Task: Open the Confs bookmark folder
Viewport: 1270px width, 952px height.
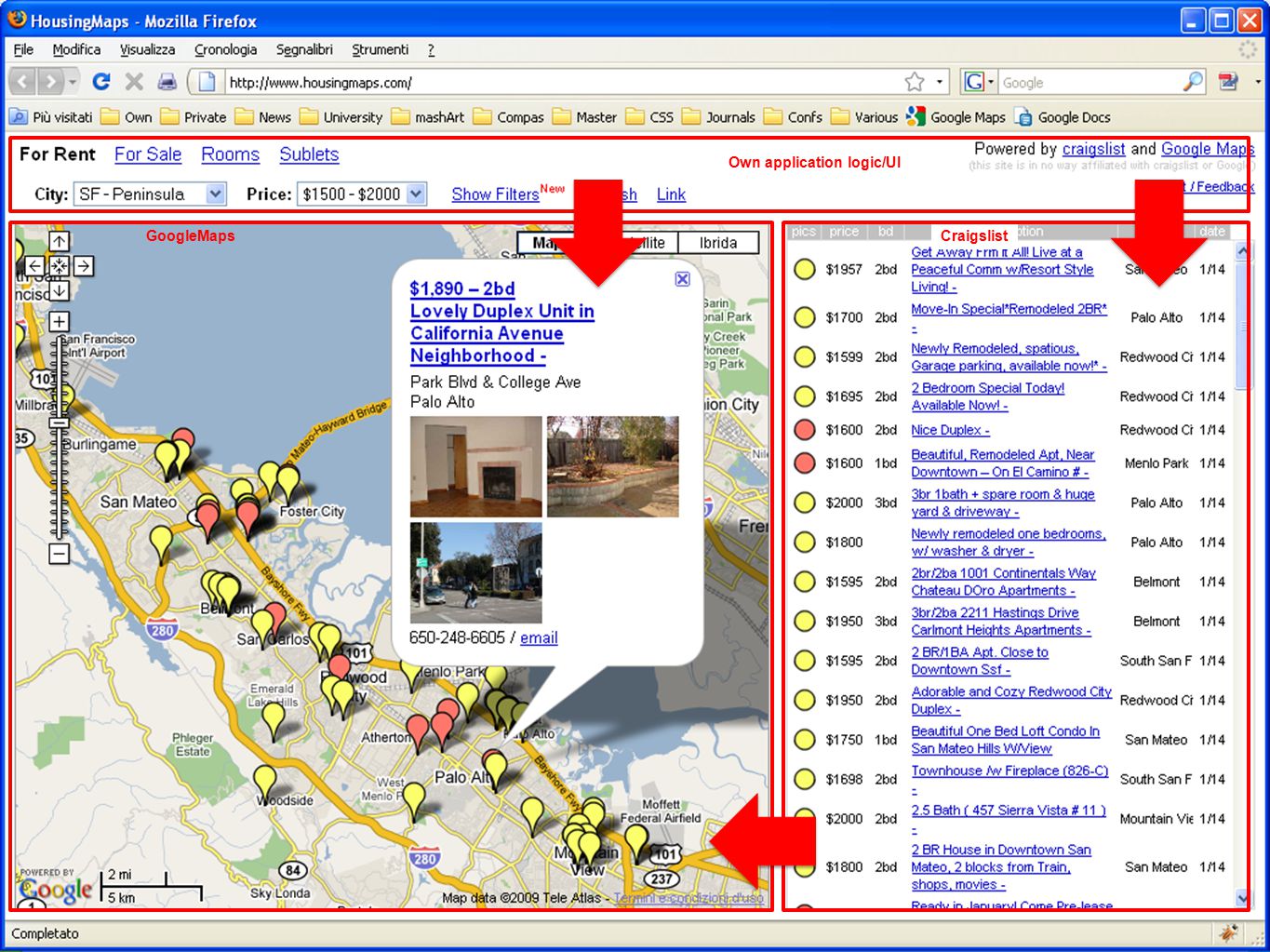Action: [x=793, y=117]
